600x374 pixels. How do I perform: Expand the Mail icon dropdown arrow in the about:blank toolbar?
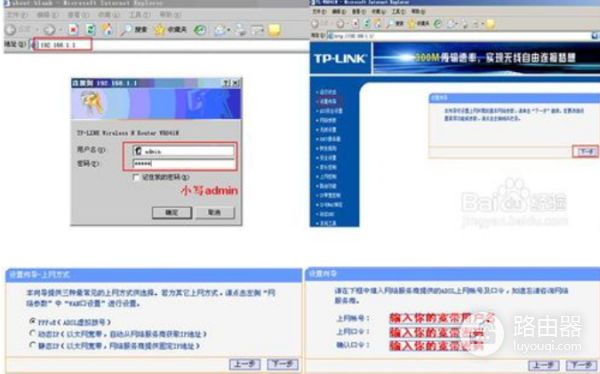(228, 30)
